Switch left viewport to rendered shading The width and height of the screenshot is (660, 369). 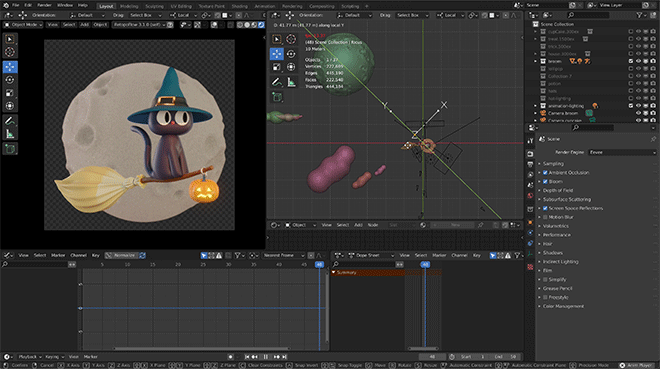point(261,25)
